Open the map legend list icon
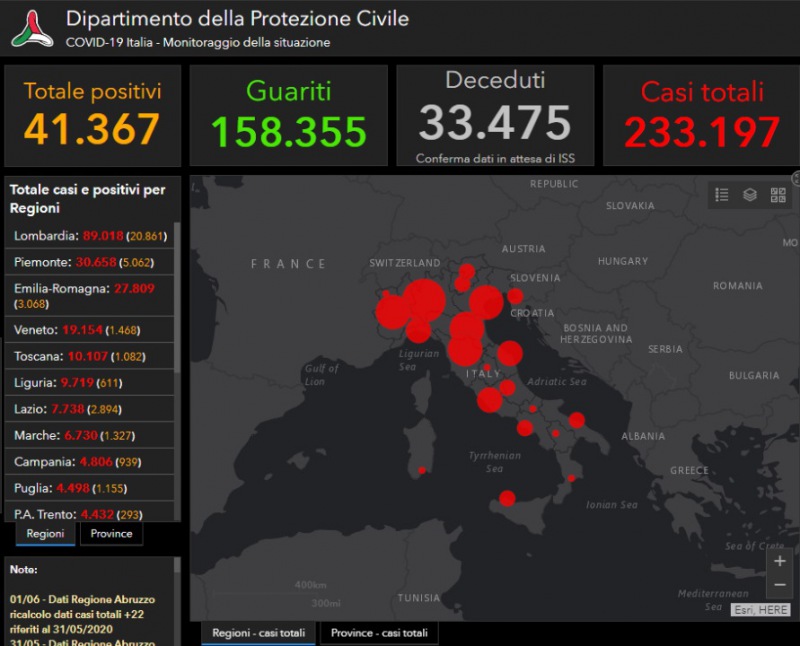The width and height of the screenshot is (800, 646). (722, 195)
